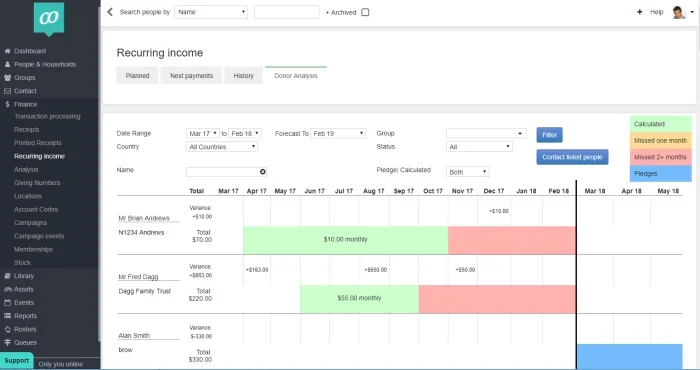Click the Library book icon
Screen dimensions: 700x370
[7, 276]
